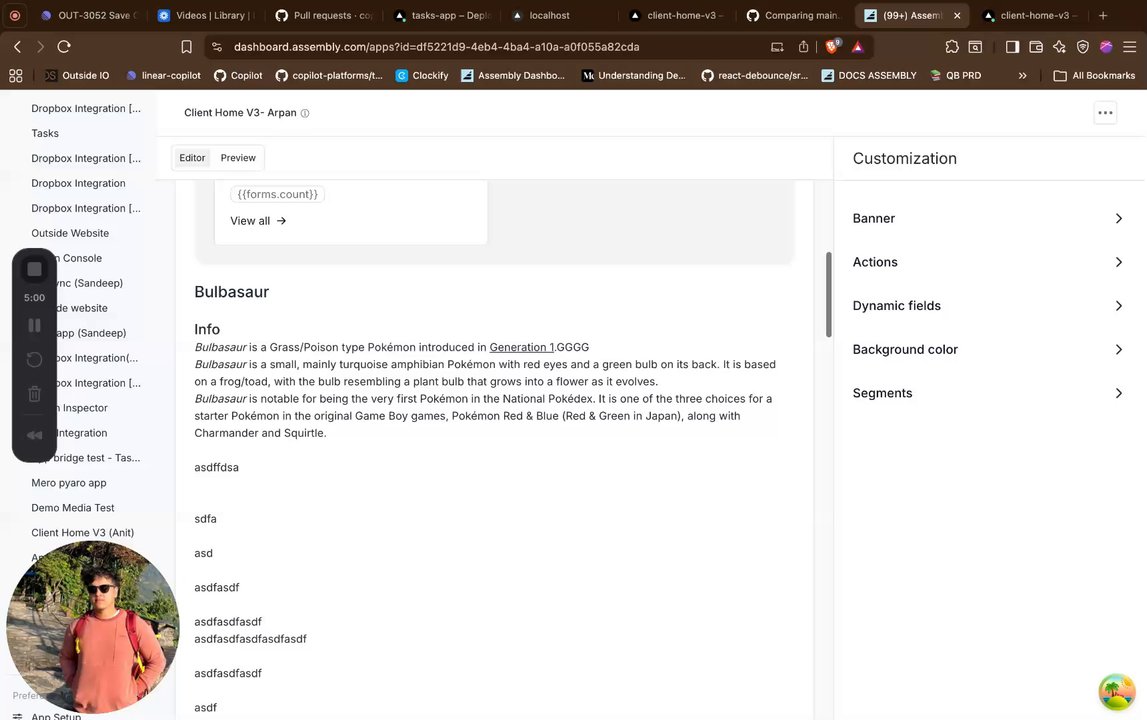Go forward in browser history
Image resolution: width=1147 pixels, height=720 pixels.
[x=40, y=47]
